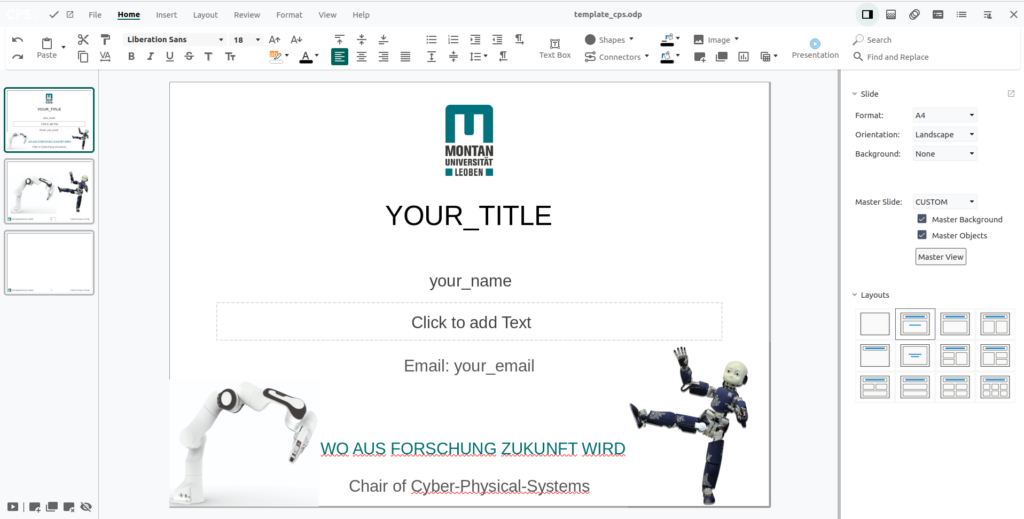The image size is (1024, 519).
Task: Expand the Orientation Landscape dropdown
Action: click(944, 134)
